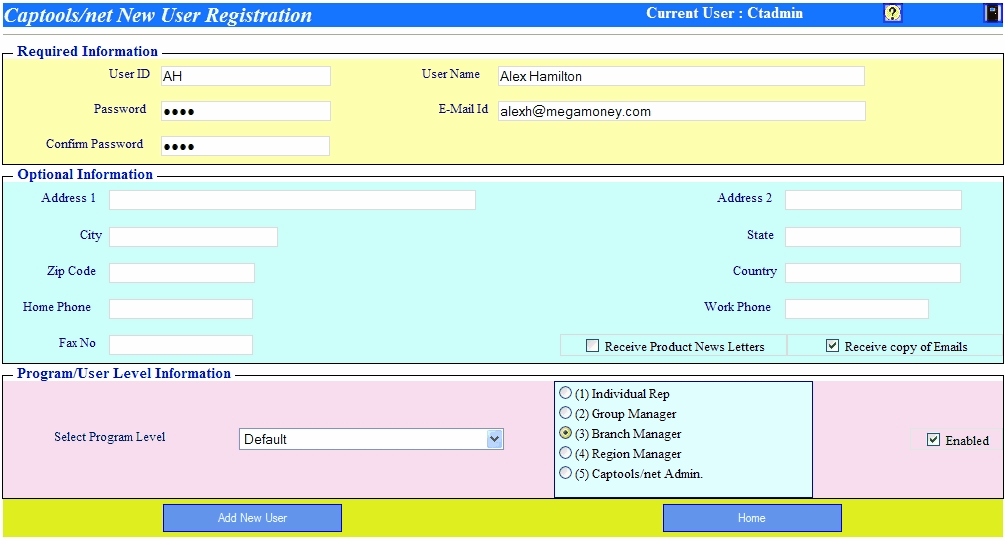This screenshot has height=541, width=1005.
Task: Click the Select Program Level label
Action: [x=110, y=437]
